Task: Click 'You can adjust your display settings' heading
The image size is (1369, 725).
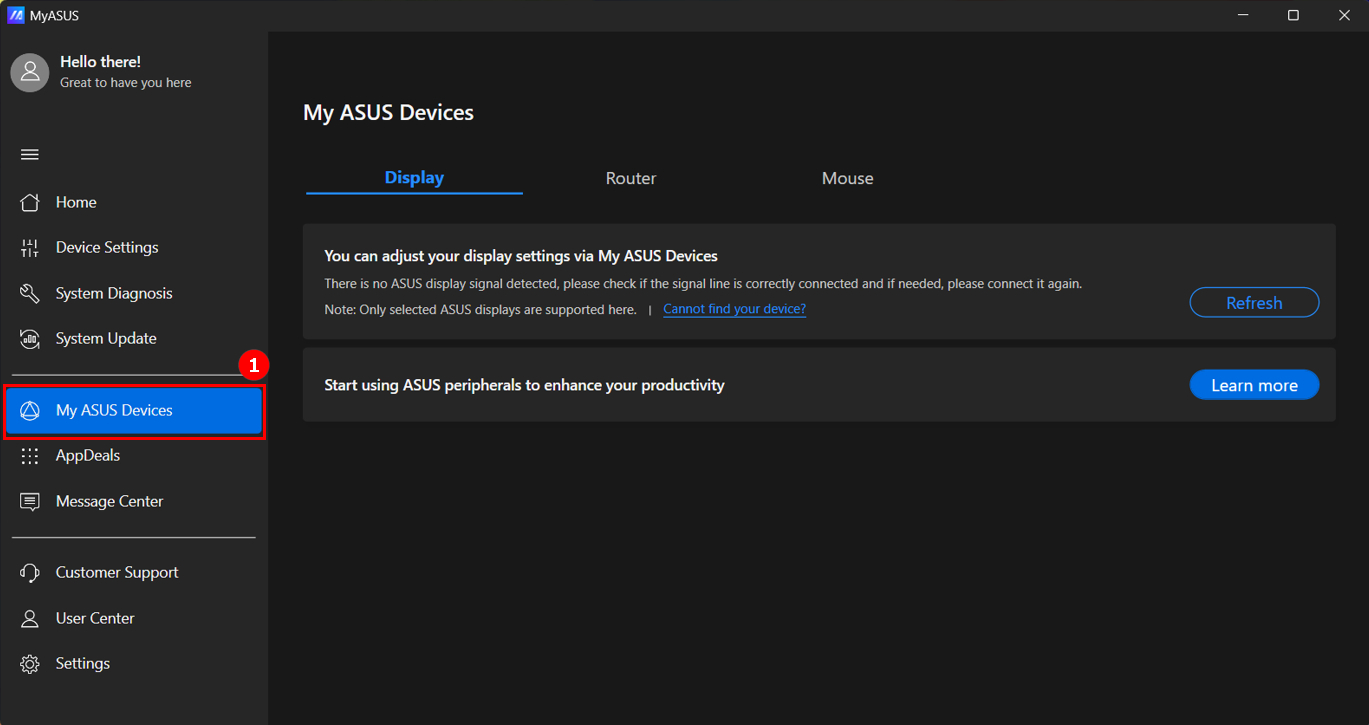Action: click(521, 256)
